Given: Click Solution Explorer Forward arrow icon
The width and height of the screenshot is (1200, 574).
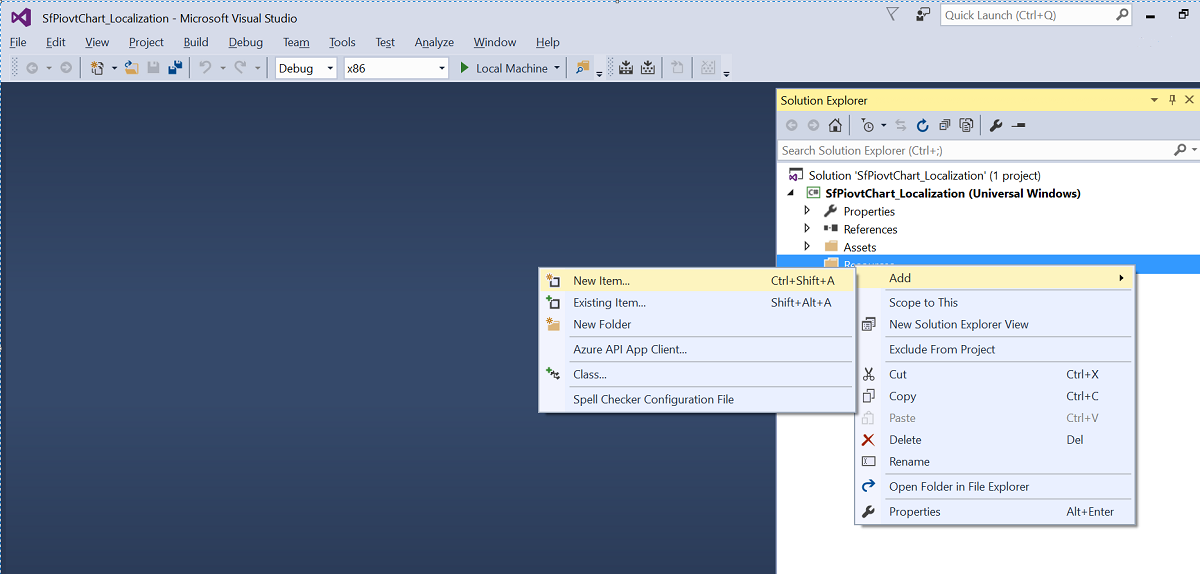Looking at the screenshot, I should 813,125.
